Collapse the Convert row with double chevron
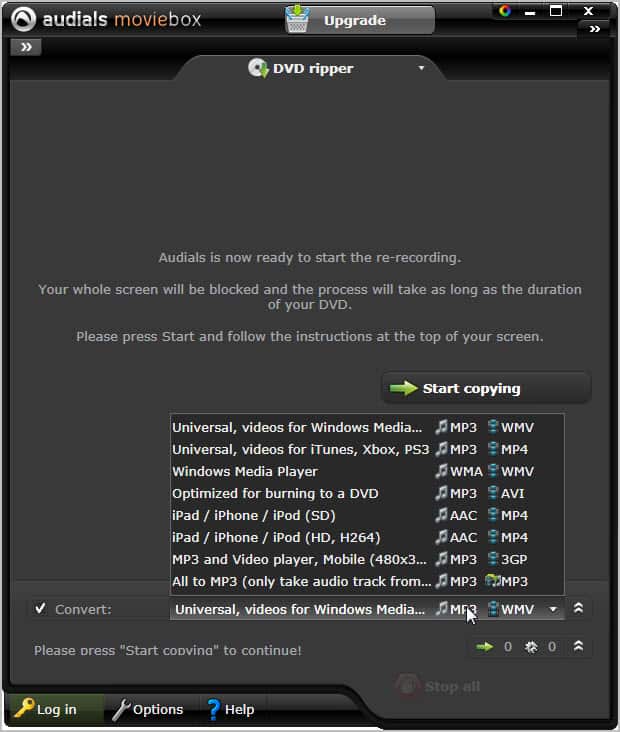620x732 pixels. pos(578,608)
